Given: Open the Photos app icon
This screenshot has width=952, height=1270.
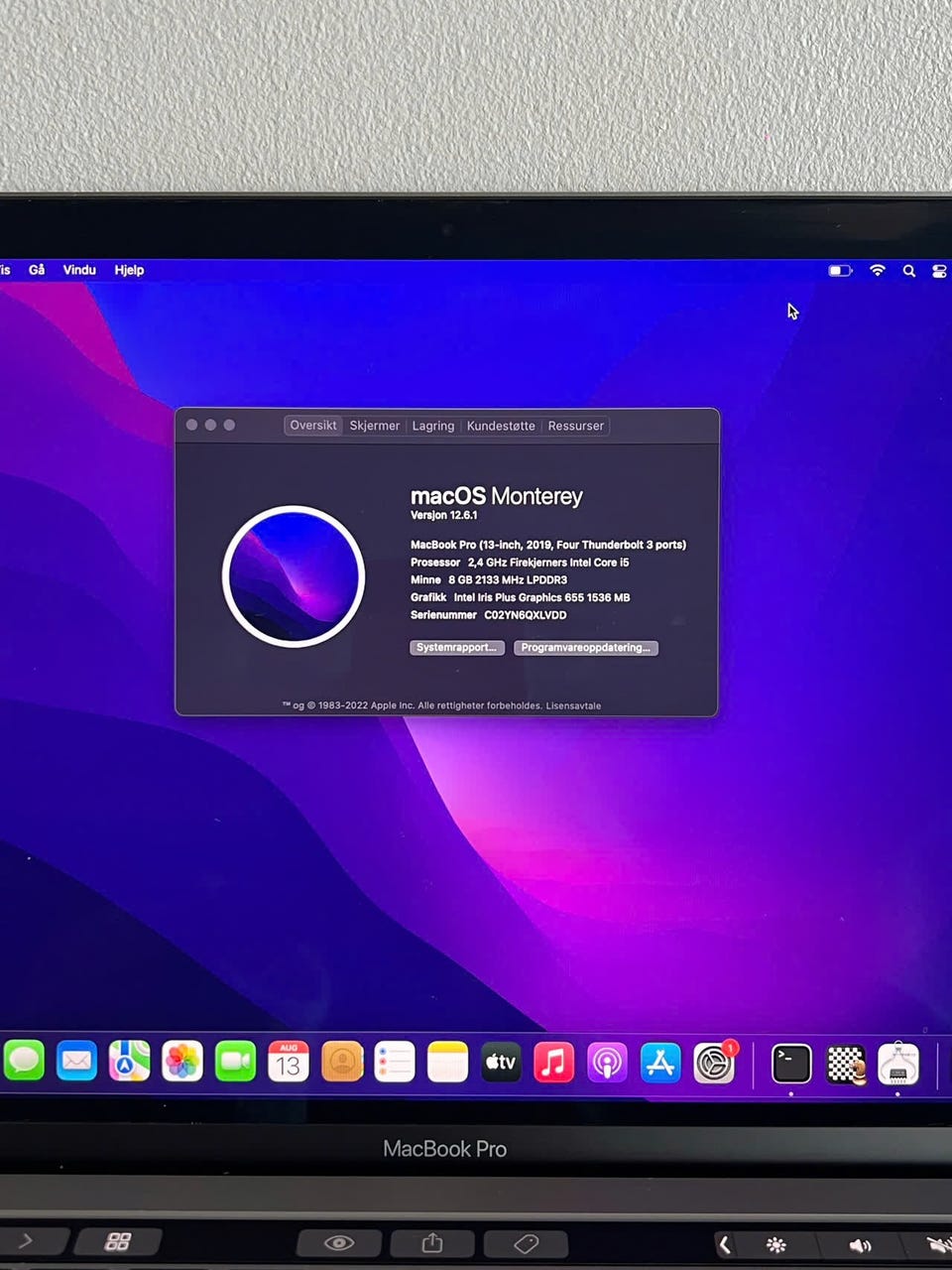Looking at the screenshot, I should pos(182,1062).
